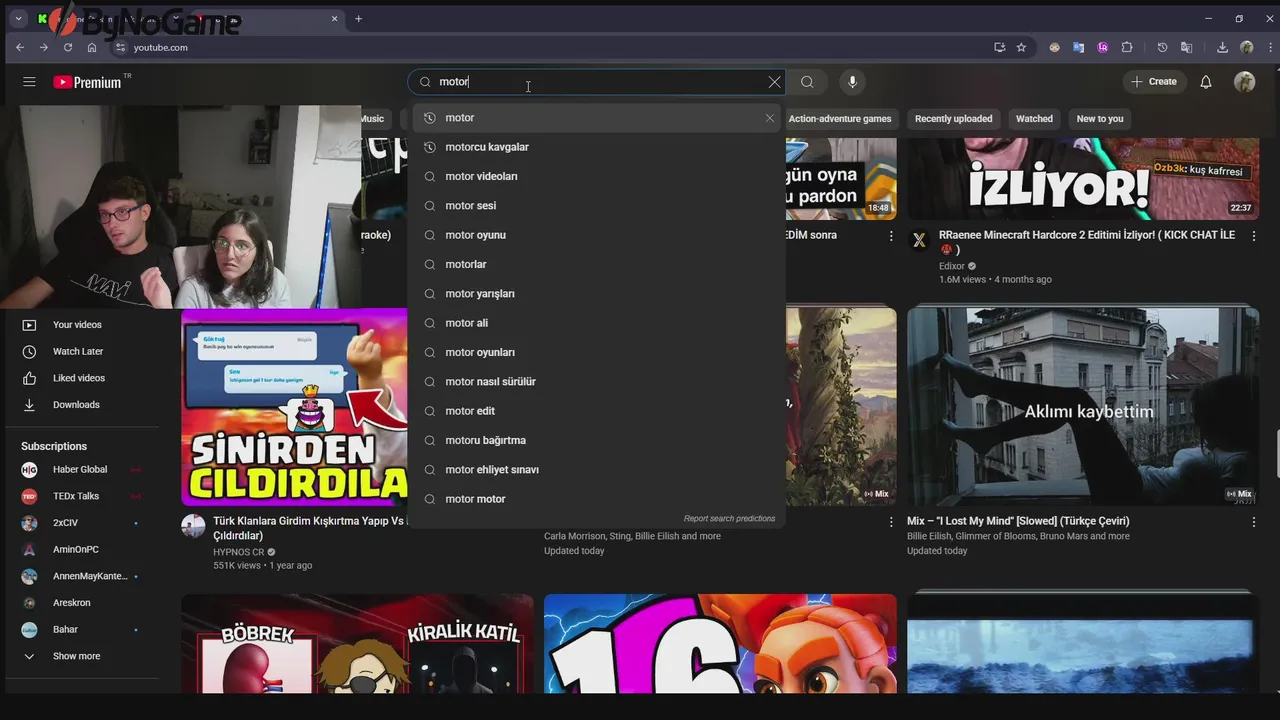Open the browser extensions puzzle icon
The width and height of the screenshot is (1280, 720).
pos(1127,47)
